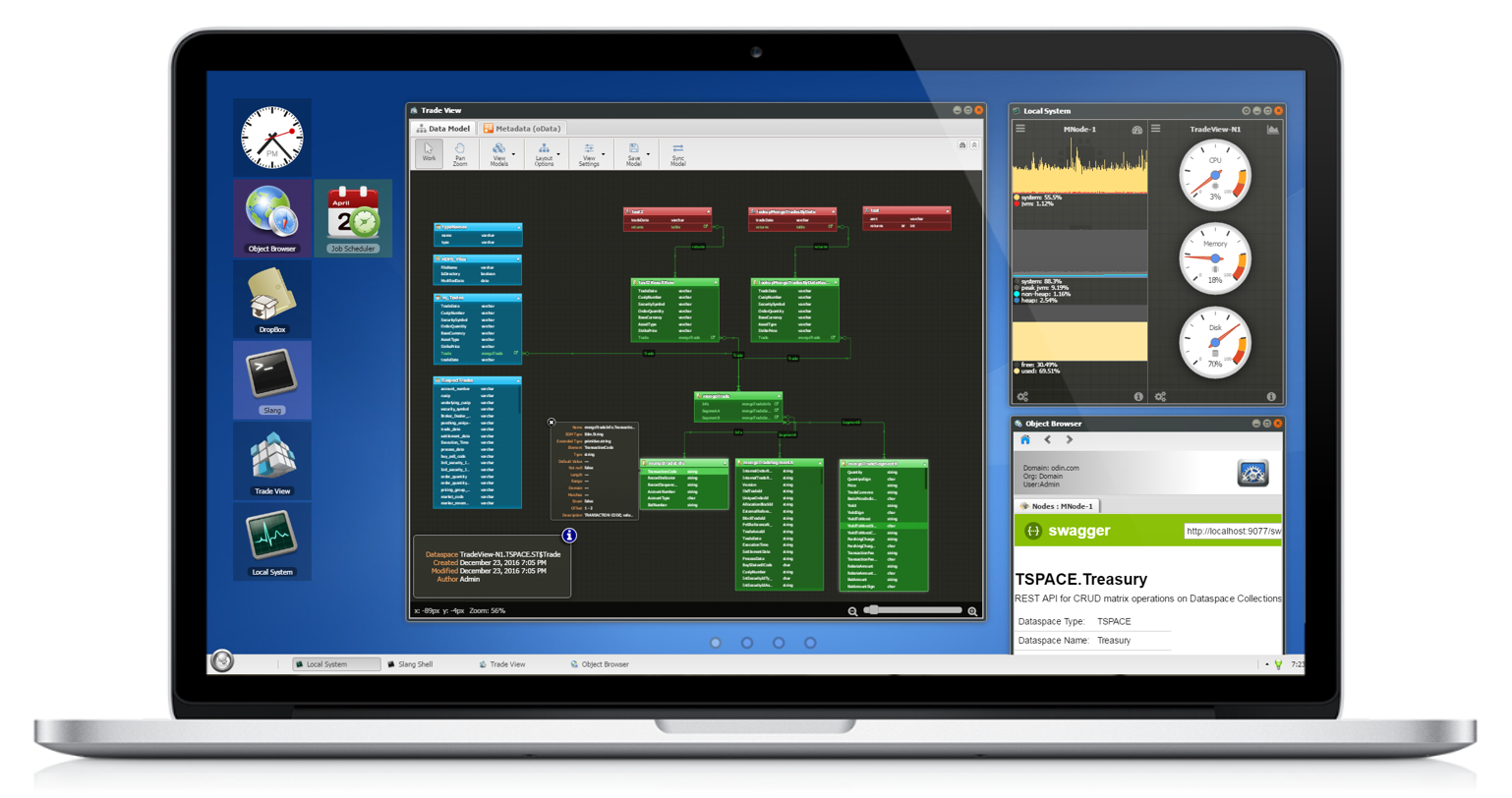The width and height of the screenshot is (1512, 798).
Task: Click Slang Shell in the taskbar
Action: click(409, 664)
